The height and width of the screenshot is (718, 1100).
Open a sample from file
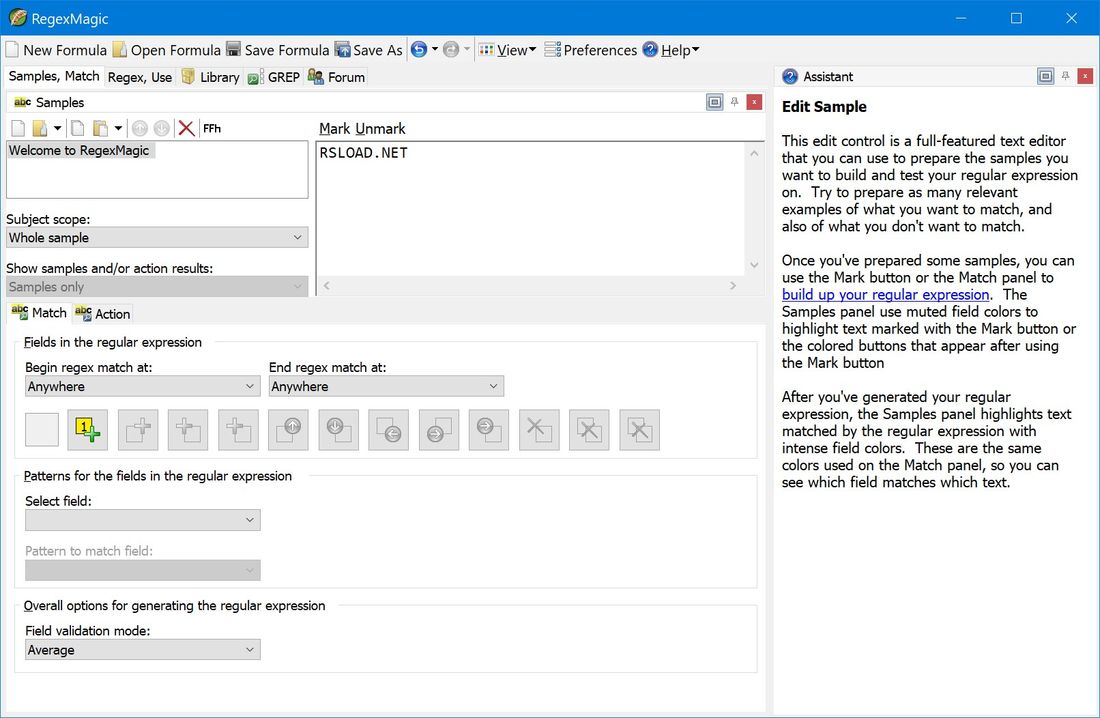[x=38, y=128]
